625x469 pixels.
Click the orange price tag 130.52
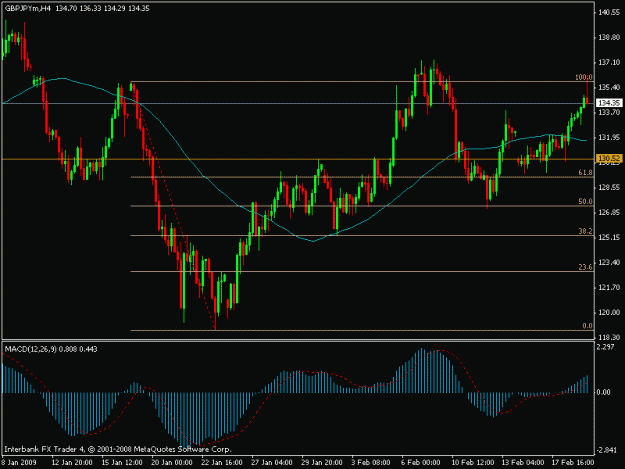[x=609, y=159]
